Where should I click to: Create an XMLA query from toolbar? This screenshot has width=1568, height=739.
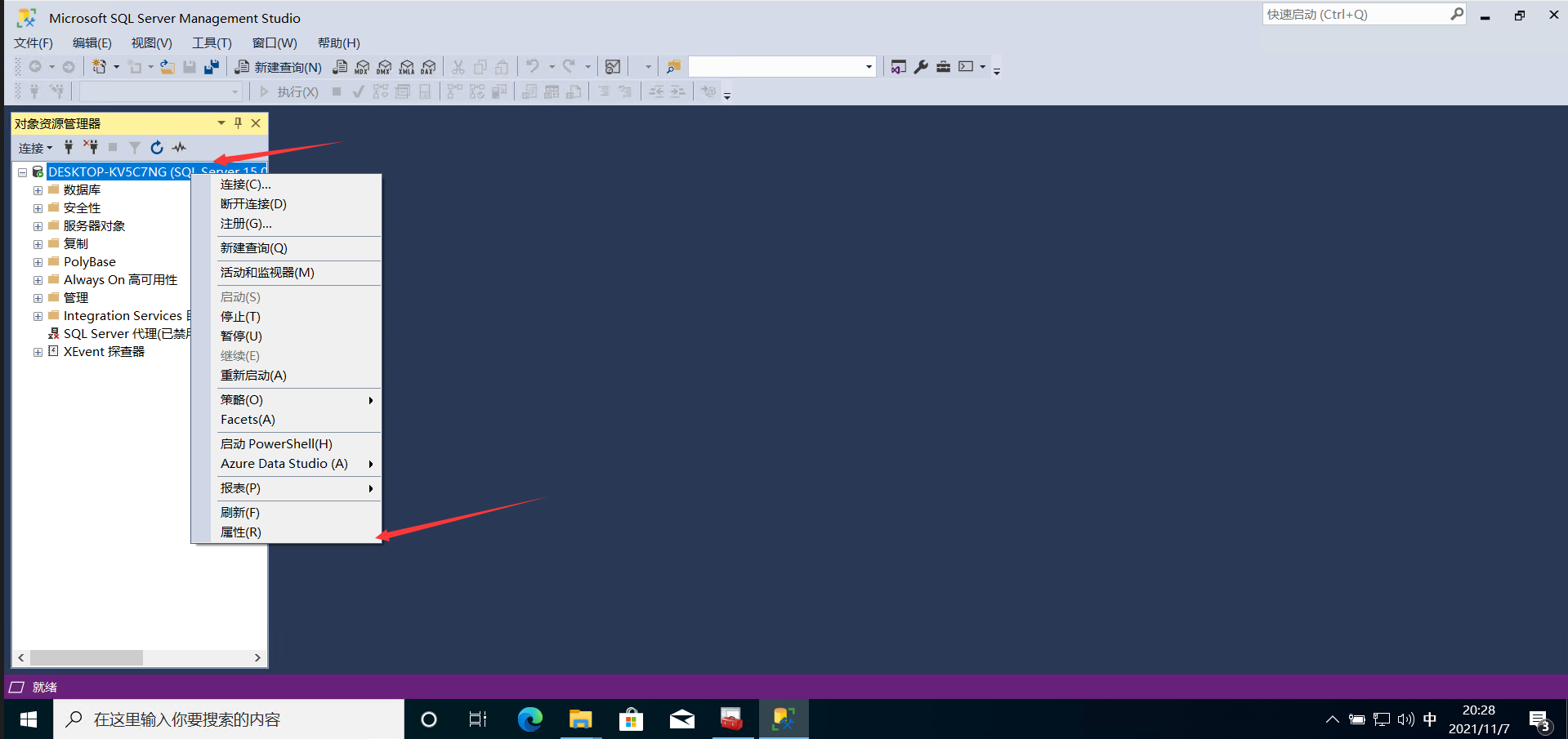(x=406, y=67)
